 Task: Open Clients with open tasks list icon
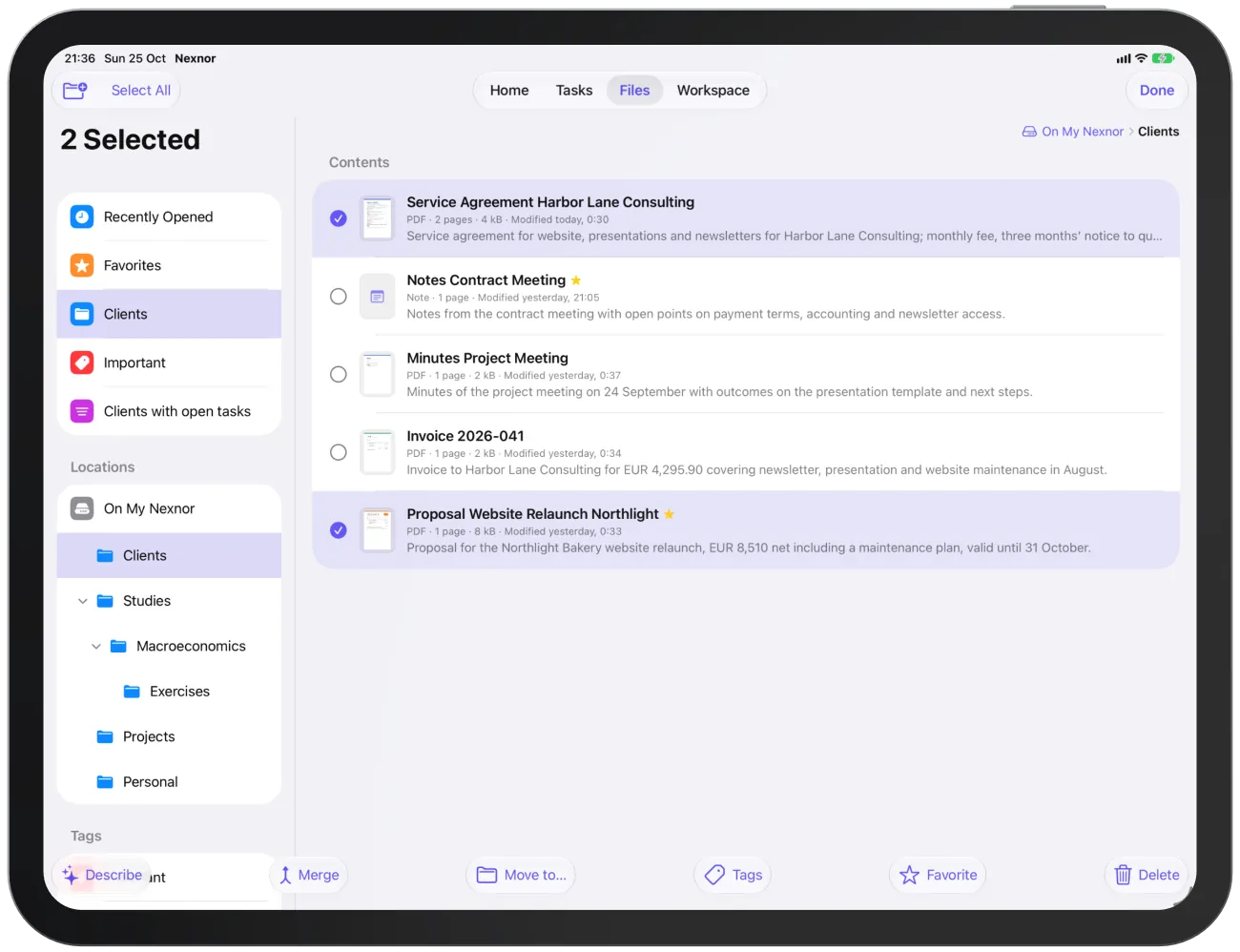[82, 411]
